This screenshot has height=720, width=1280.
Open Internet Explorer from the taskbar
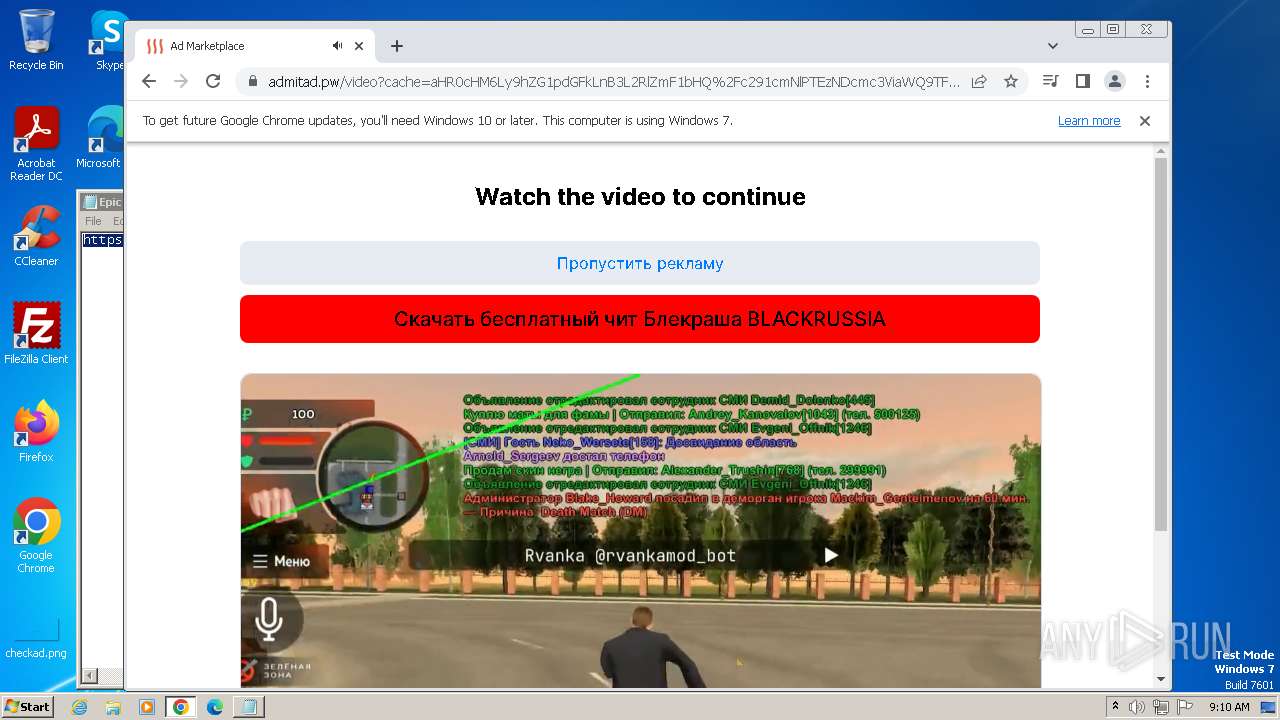80,707
